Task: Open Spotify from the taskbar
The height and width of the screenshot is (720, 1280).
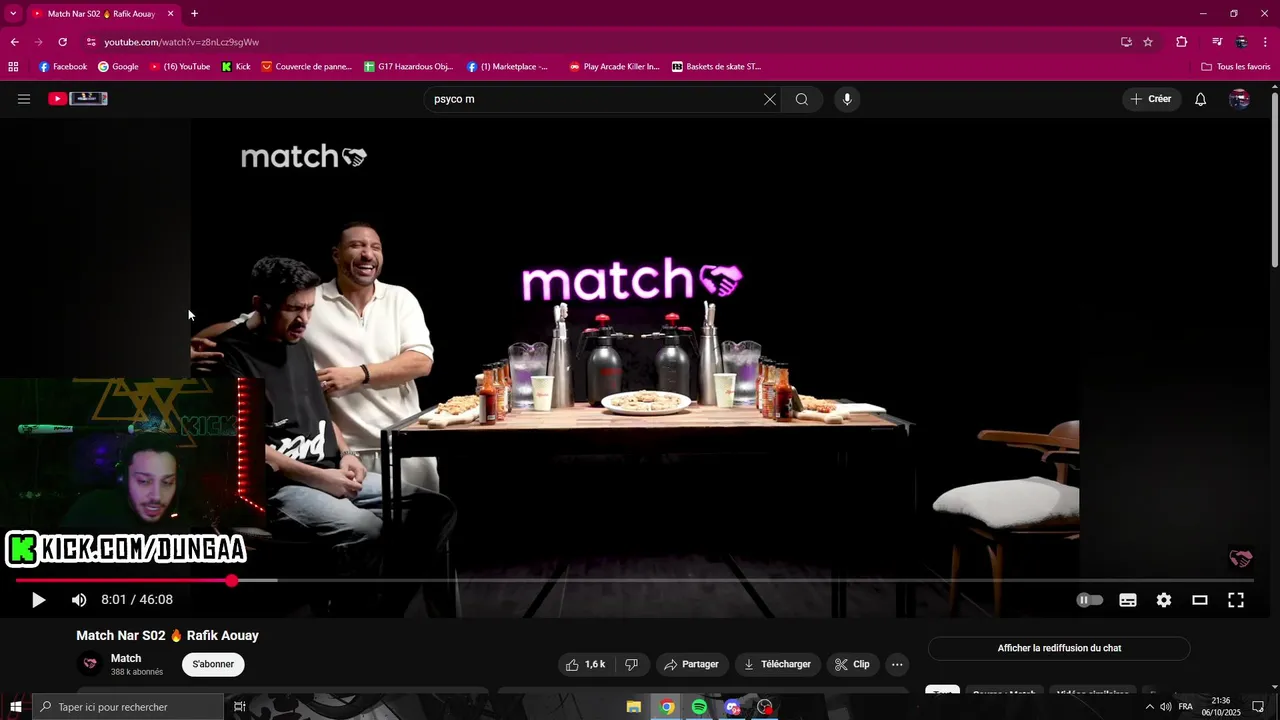Action: [699, 707]
